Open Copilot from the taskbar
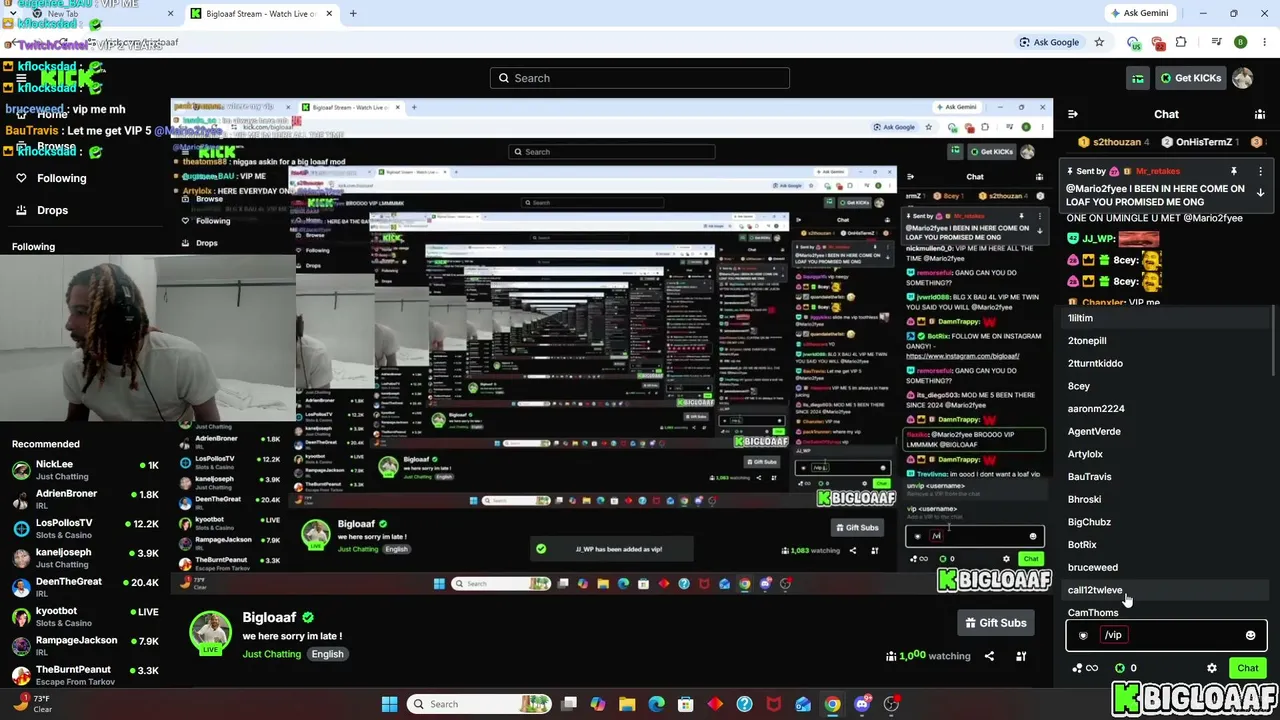Screen dimensions: 1280x720 pyautogui.click(x=598, y=704)
